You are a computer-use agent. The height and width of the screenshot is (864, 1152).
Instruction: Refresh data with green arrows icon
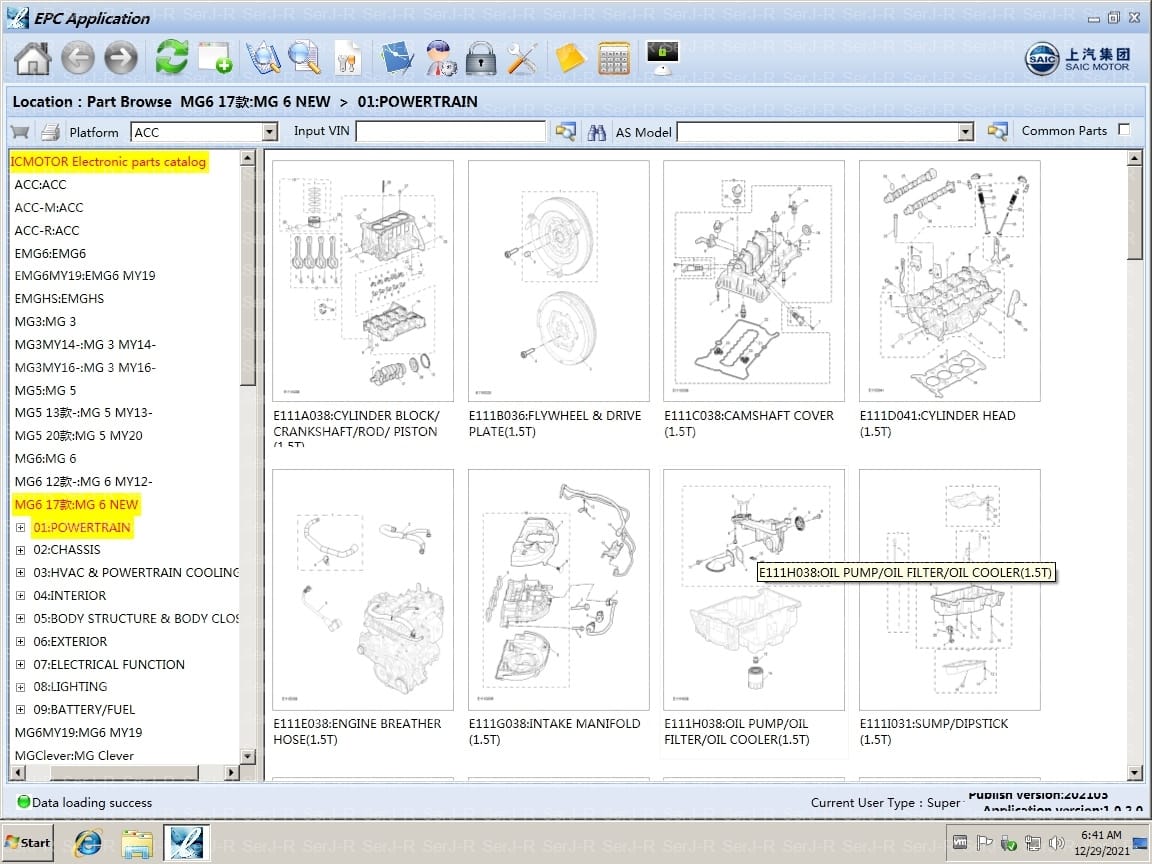(171, 57)
